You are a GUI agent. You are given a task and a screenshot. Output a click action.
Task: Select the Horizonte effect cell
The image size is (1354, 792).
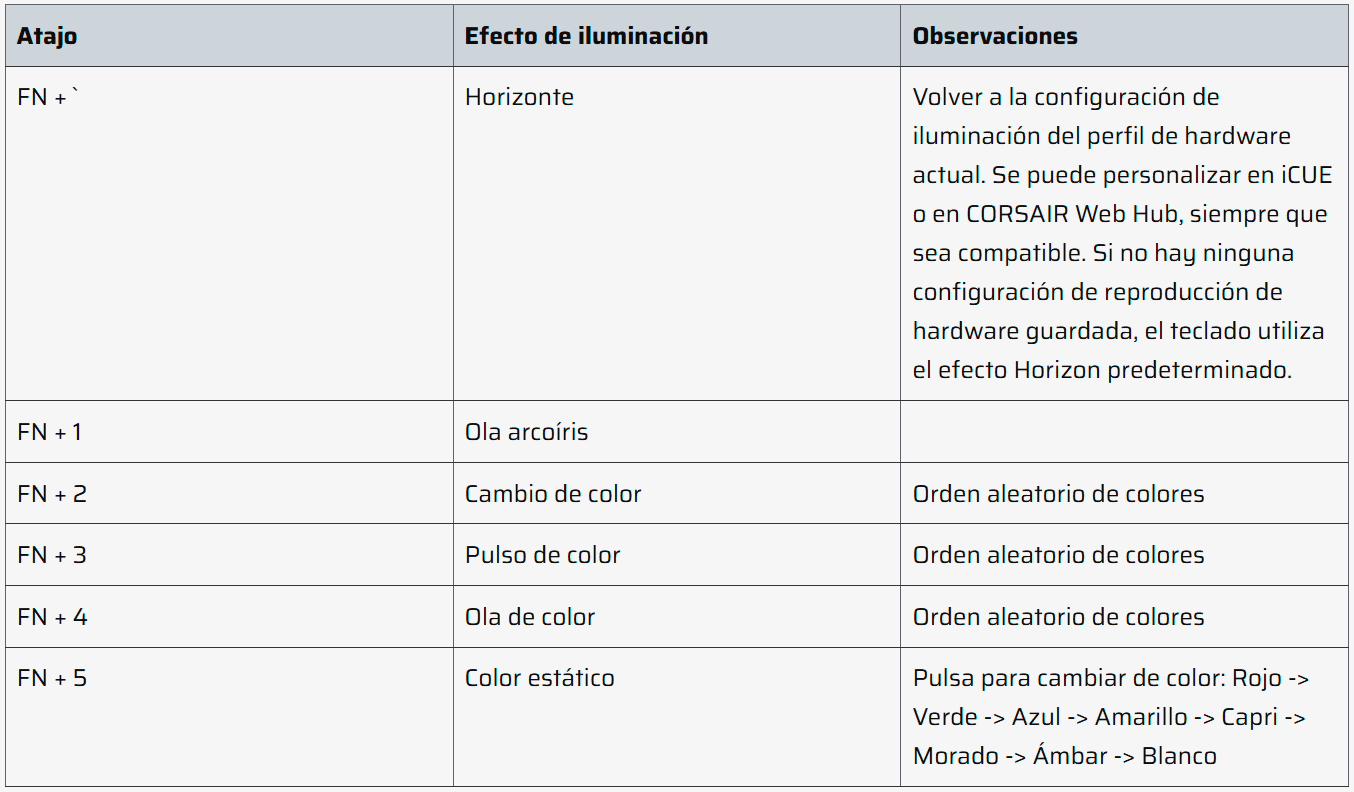click(676, 234)
